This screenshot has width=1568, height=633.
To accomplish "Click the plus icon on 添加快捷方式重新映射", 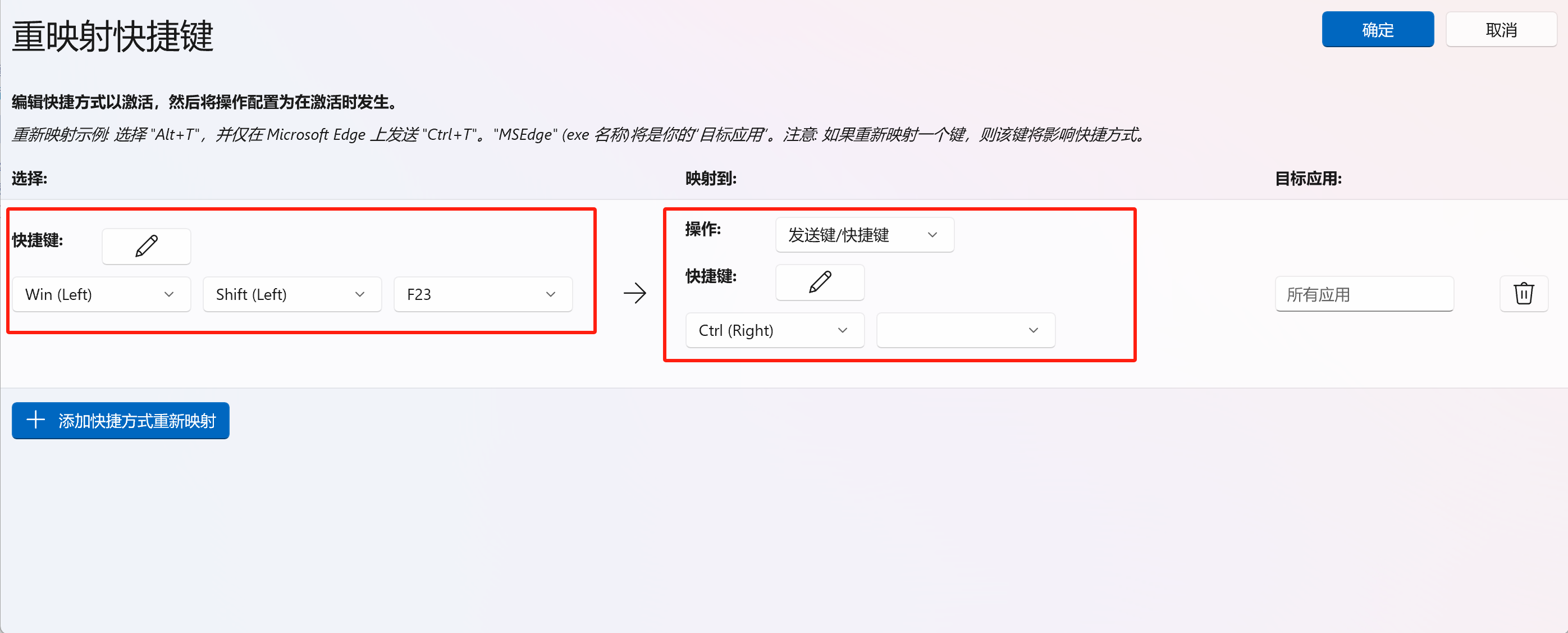I will pos(36,420).
